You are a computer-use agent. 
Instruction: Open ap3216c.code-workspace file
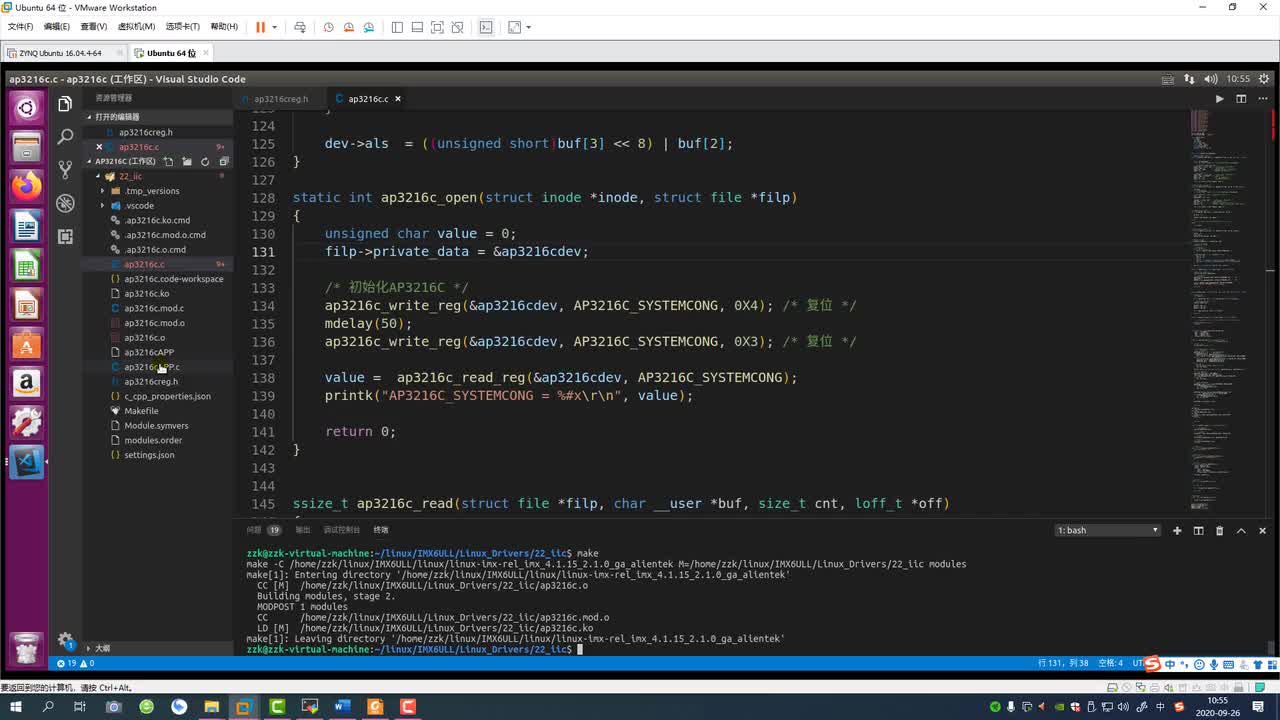173,279
